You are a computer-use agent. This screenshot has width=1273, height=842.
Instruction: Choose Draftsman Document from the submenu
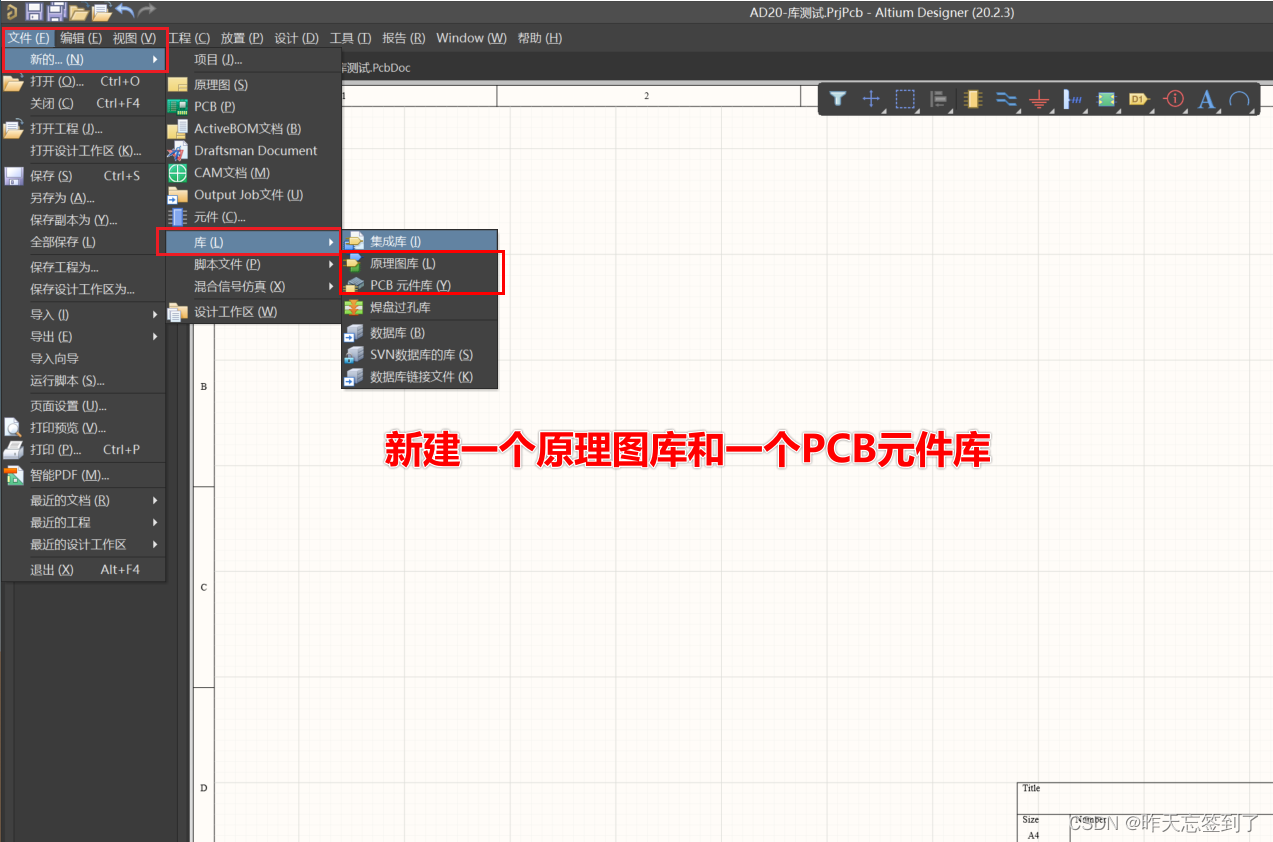click(254, 150)
